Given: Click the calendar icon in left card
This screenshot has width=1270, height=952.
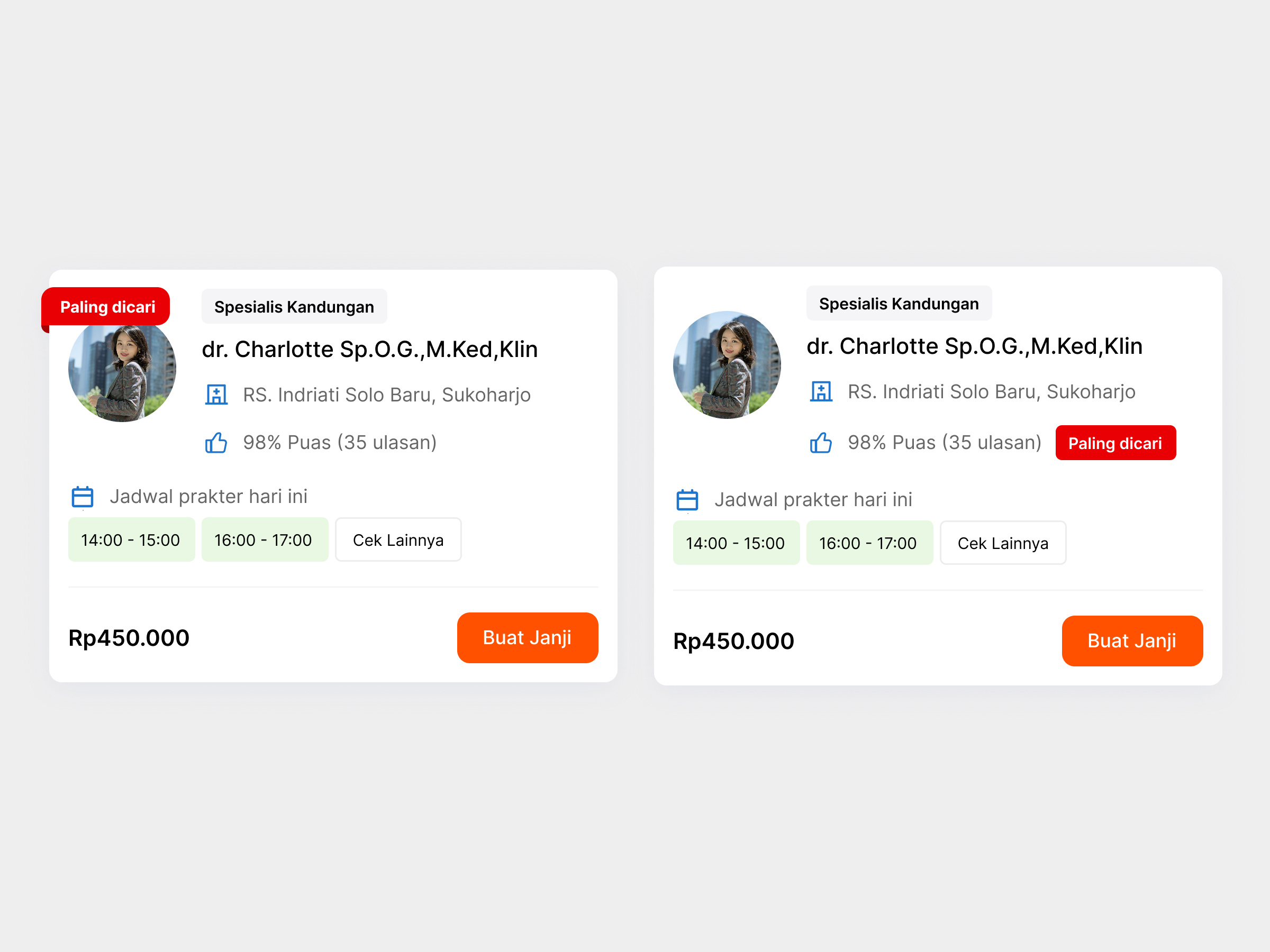Looking at the screenshot, I should pyautogui.click(x=83, y=497).
